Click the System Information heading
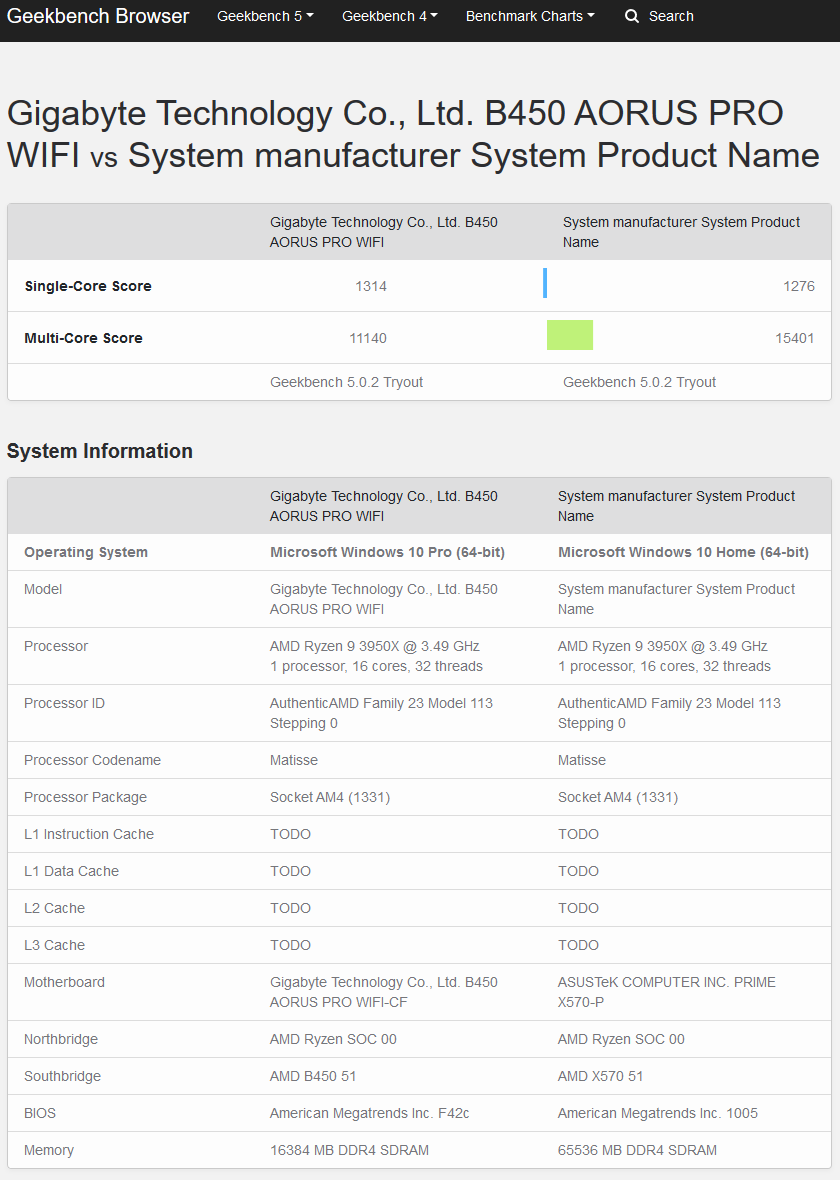The height and width of the screenshot is (1180, 840). [x=100, y=451]
